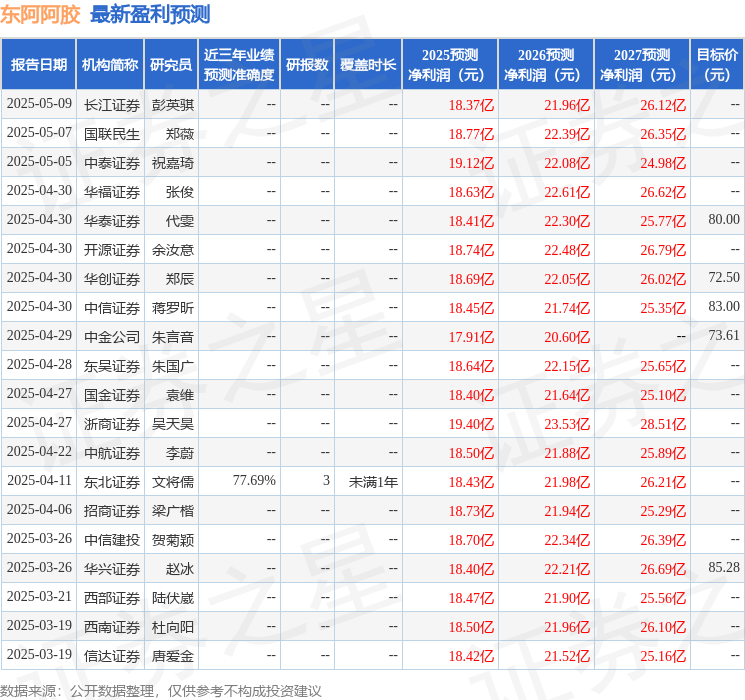This screenshot has height=700, width=745.
Task: Select the 招商证券 institution cell
Action: click(x=112, y=511)
